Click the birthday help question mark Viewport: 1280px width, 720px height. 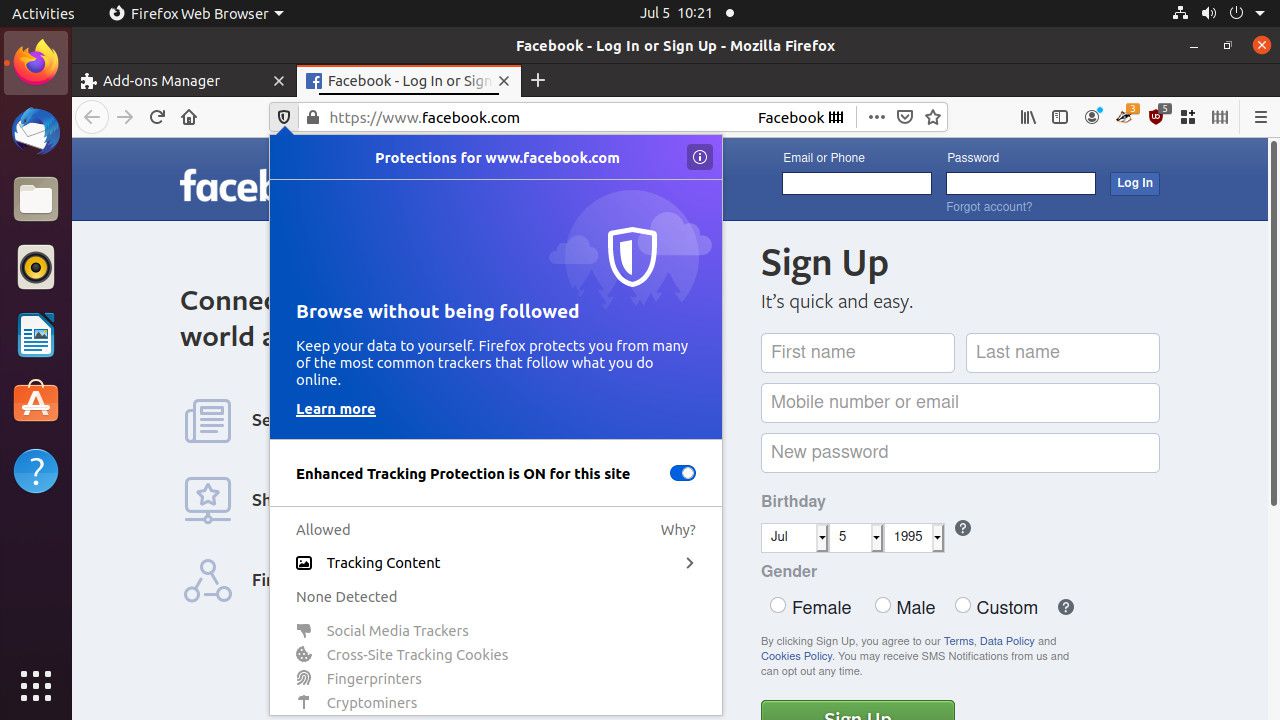click(x=963, y=528)
